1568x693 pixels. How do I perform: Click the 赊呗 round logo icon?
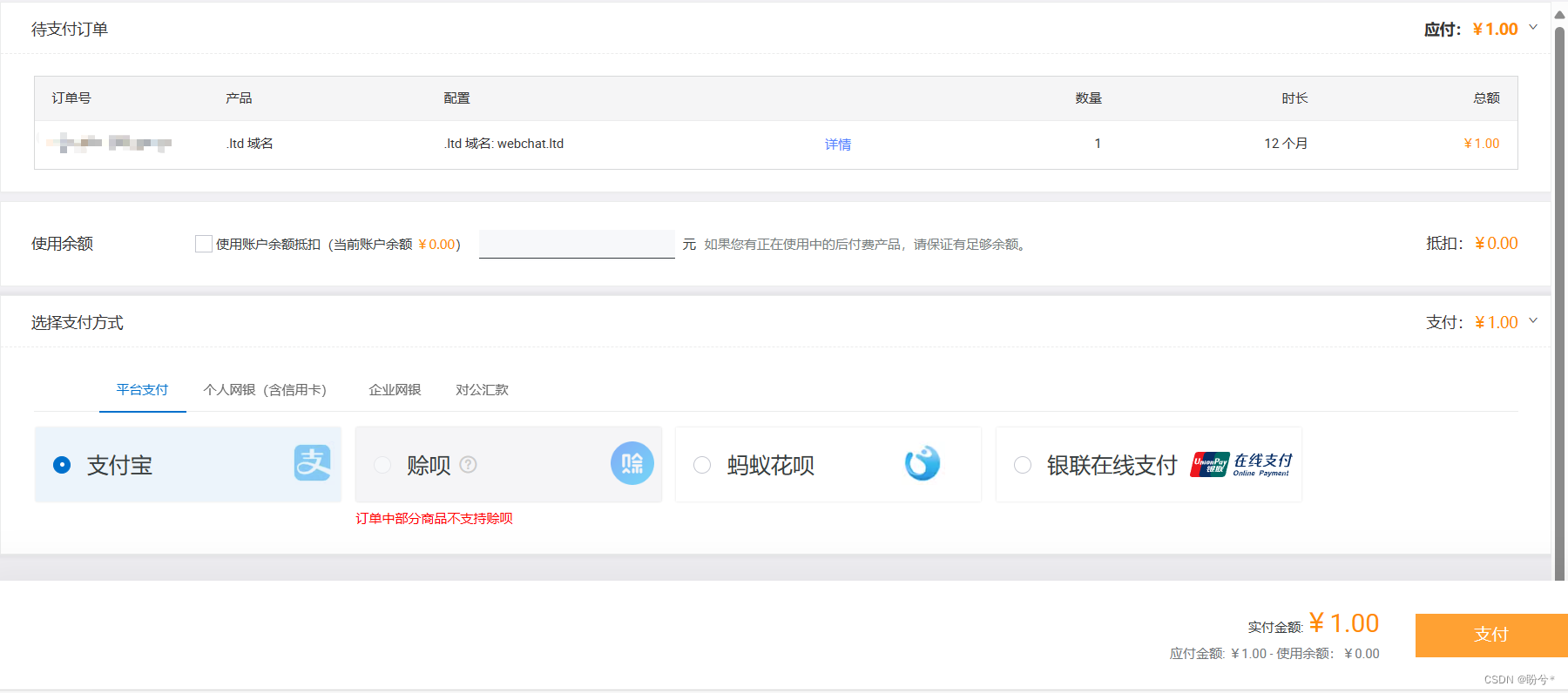click(632, 463)
